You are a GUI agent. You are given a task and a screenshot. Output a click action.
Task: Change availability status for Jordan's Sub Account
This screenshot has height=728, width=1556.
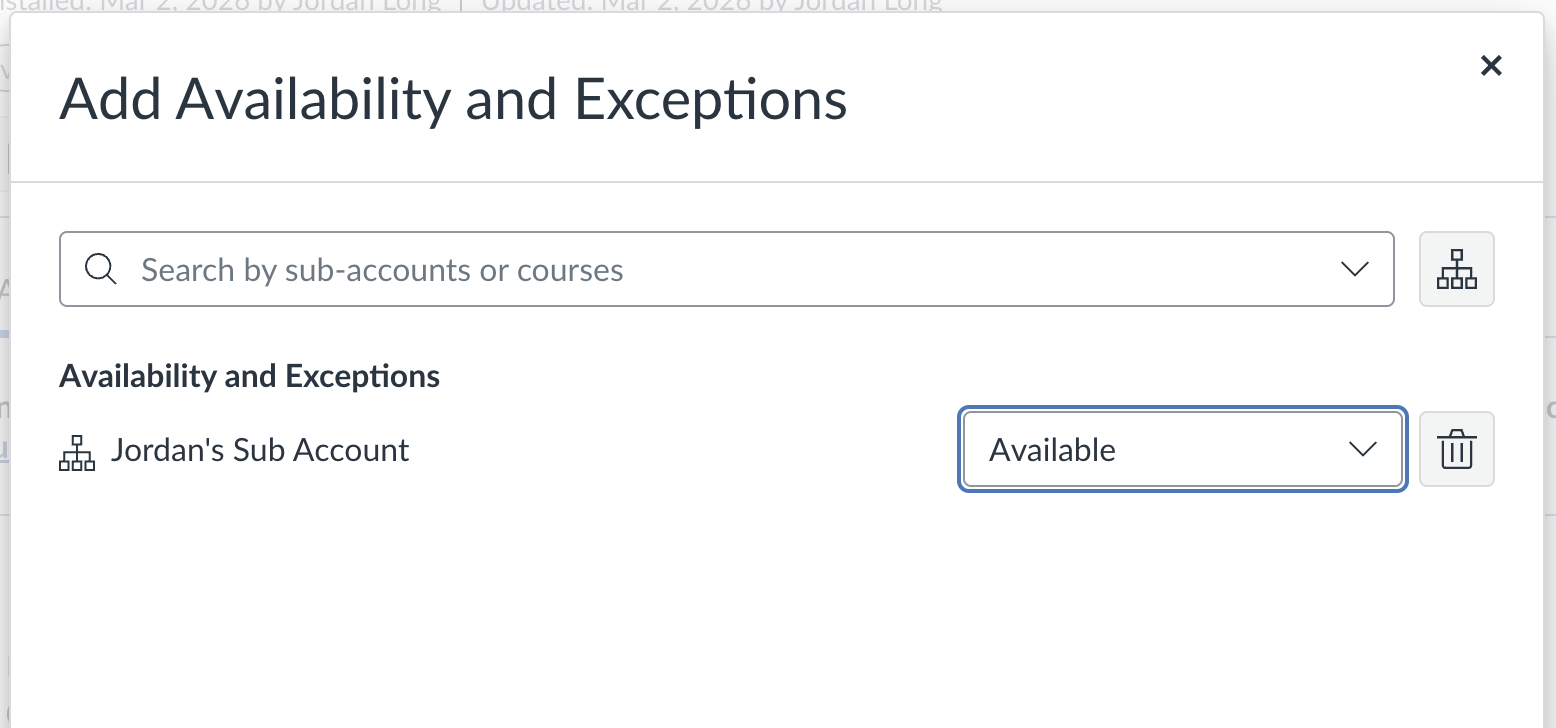(1181, 449)
